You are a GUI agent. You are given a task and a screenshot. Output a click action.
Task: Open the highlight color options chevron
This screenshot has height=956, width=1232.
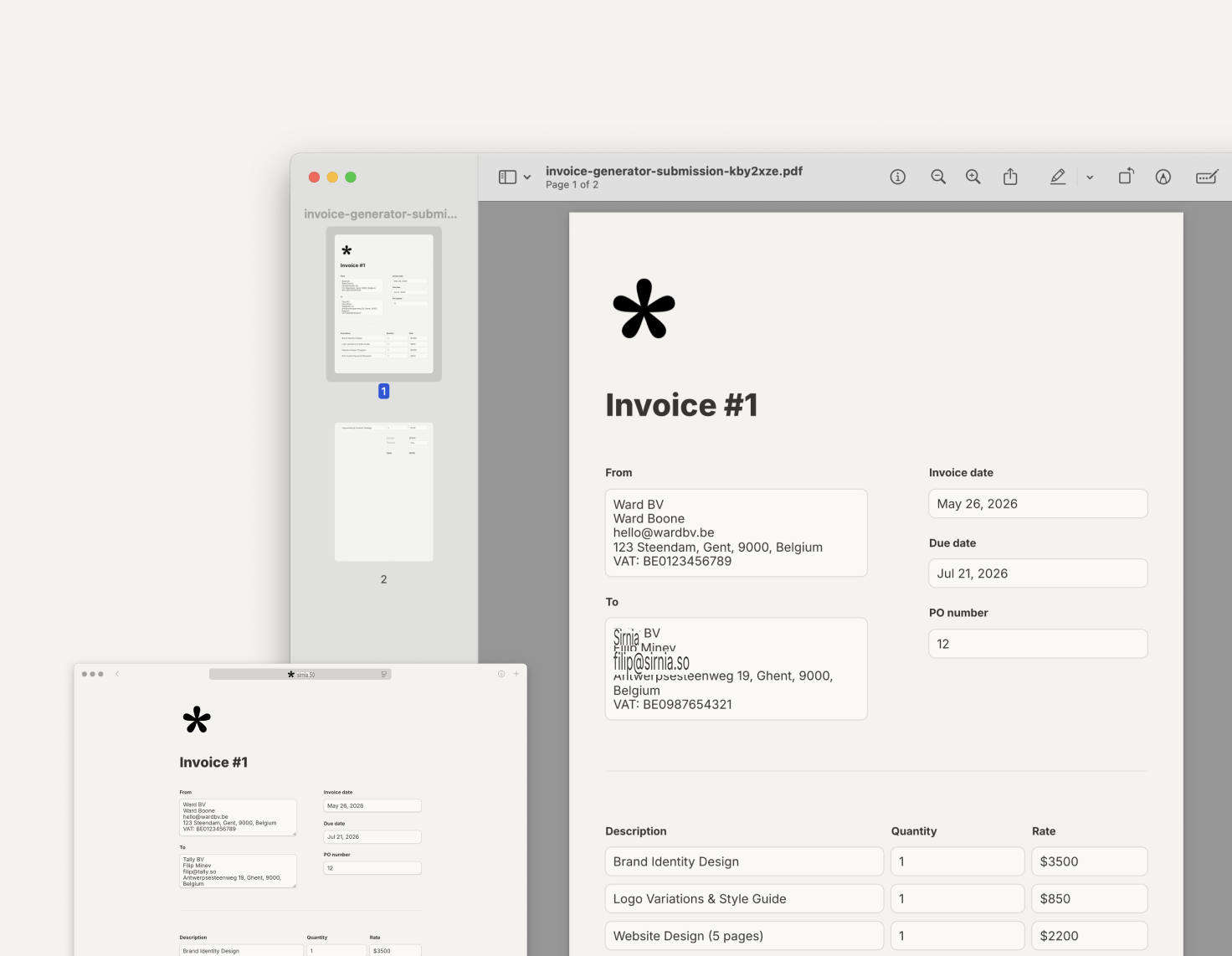pyautogui.click(x=1090, y=177)
